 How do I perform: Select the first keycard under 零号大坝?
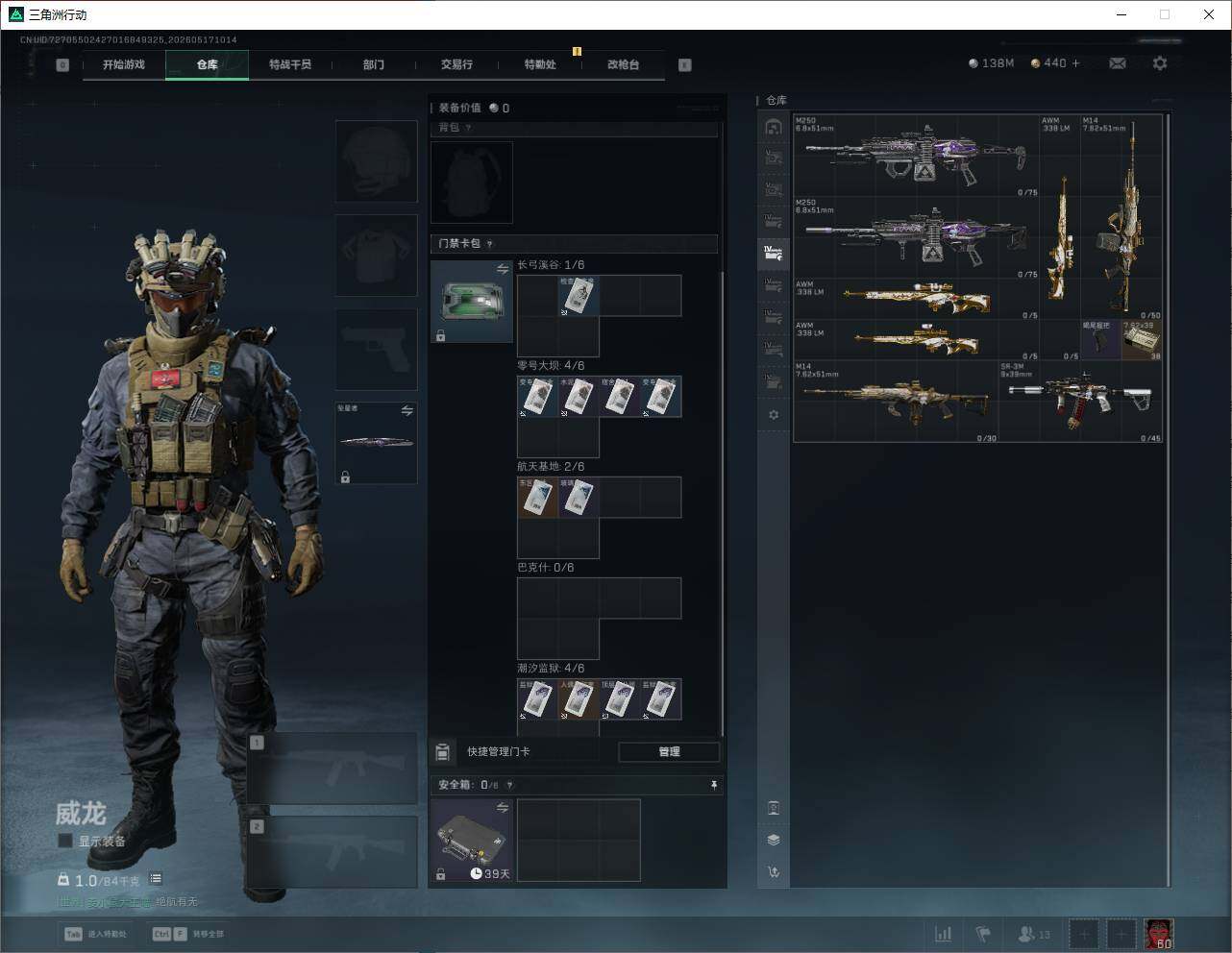[537, 397]
